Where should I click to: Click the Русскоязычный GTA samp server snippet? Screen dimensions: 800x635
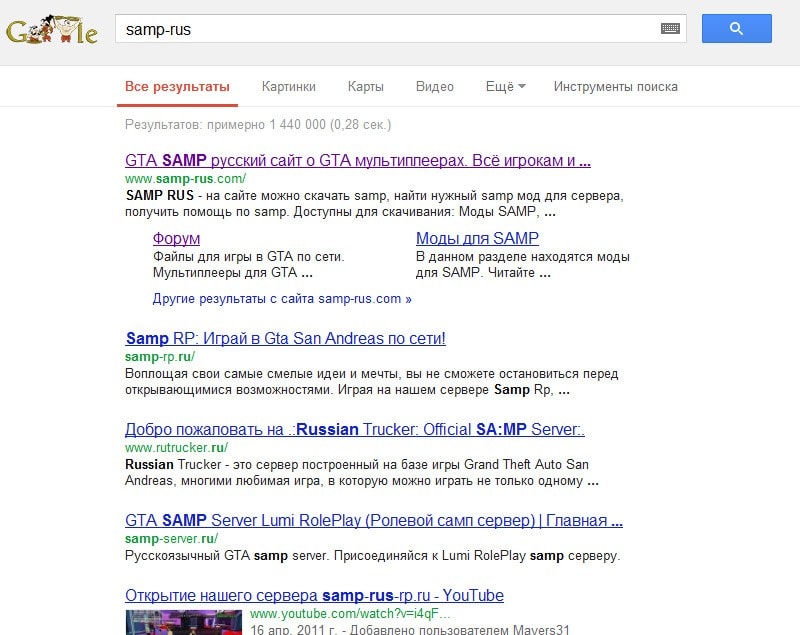coord(372,555)
